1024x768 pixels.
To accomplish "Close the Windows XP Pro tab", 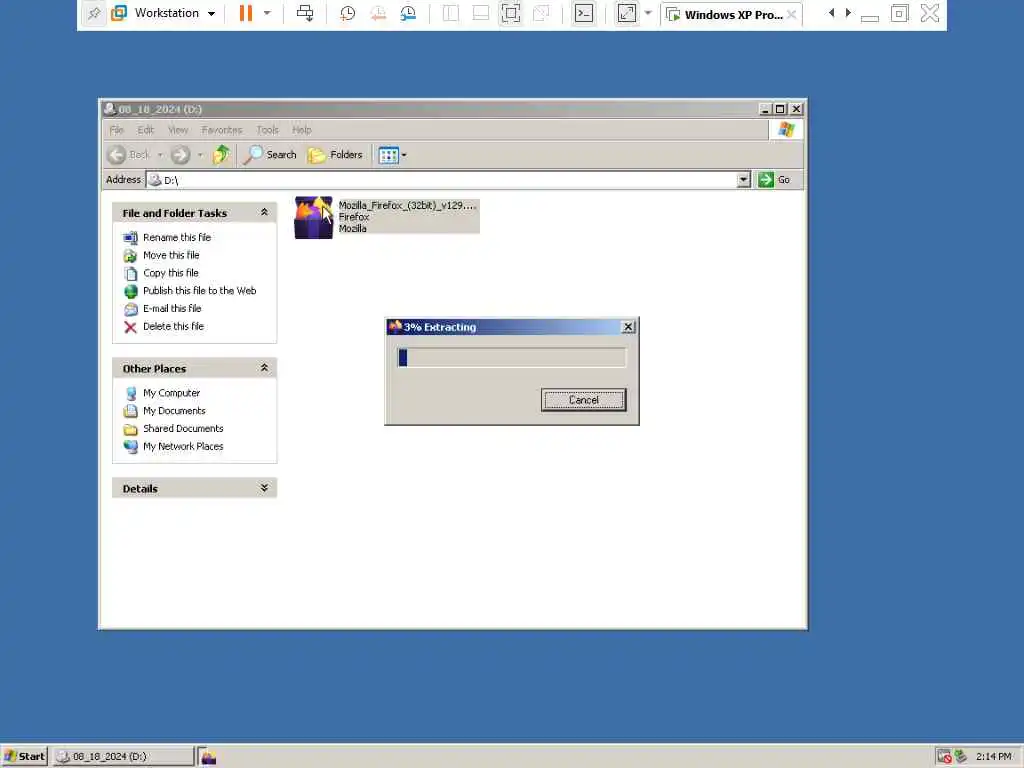I will 792,14.
